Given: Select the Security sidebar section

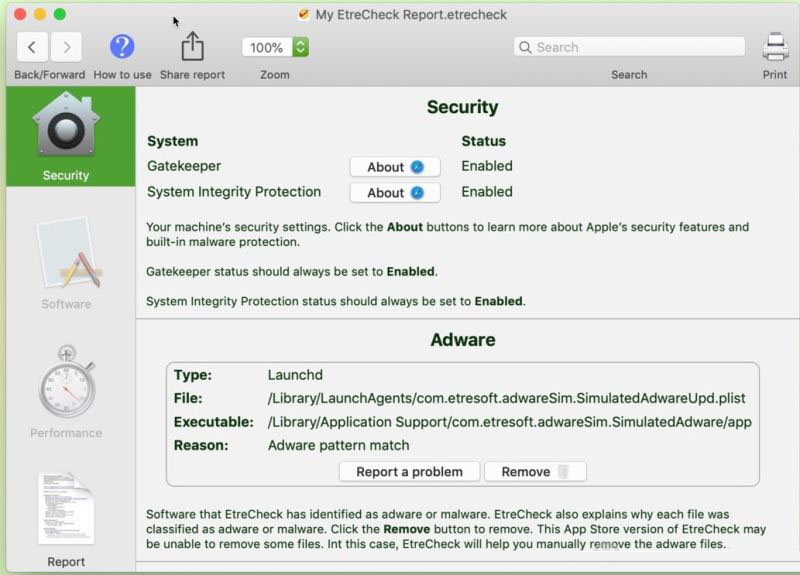Looking at the screenshot, I should (71, 136).
